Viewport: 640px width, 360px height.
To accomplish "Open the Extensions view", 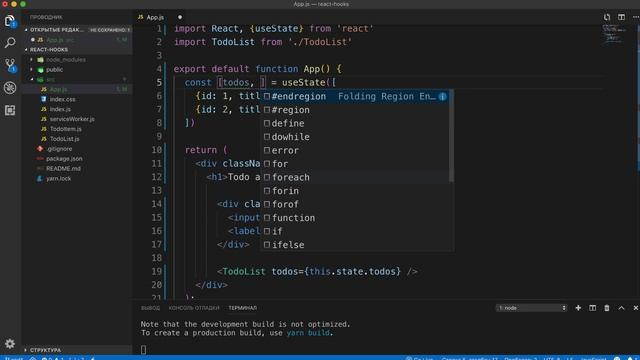I will (10, 110).
